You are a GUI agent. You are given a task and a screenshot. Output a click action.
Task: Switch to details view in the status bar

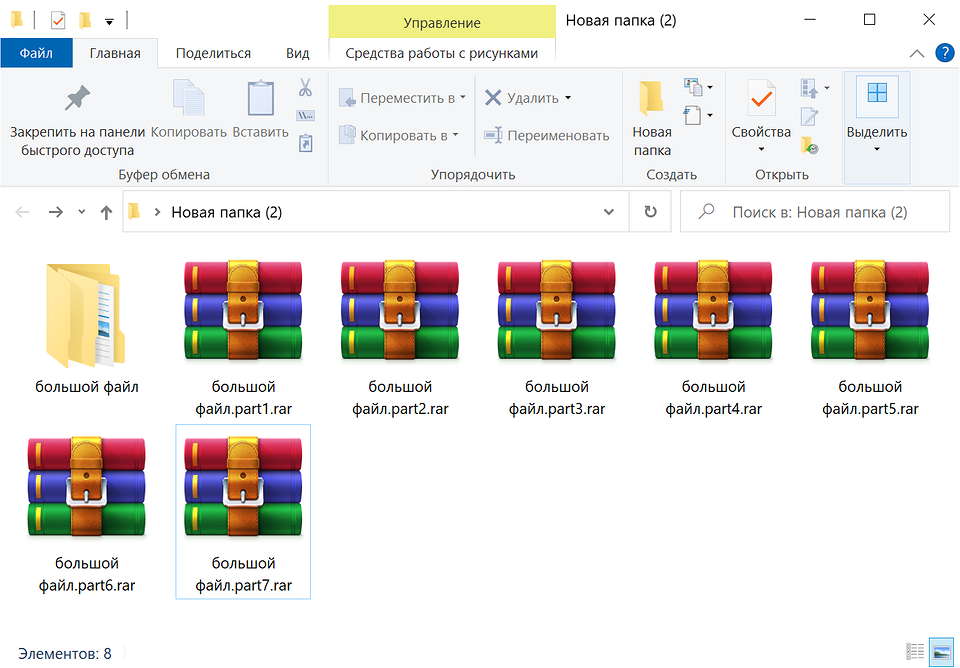(x=915, y=651)
